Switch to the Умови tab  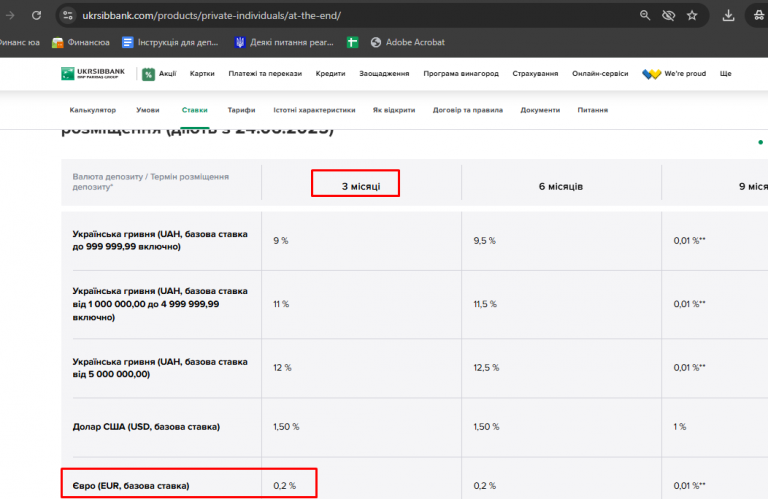[x=147, y=110]
